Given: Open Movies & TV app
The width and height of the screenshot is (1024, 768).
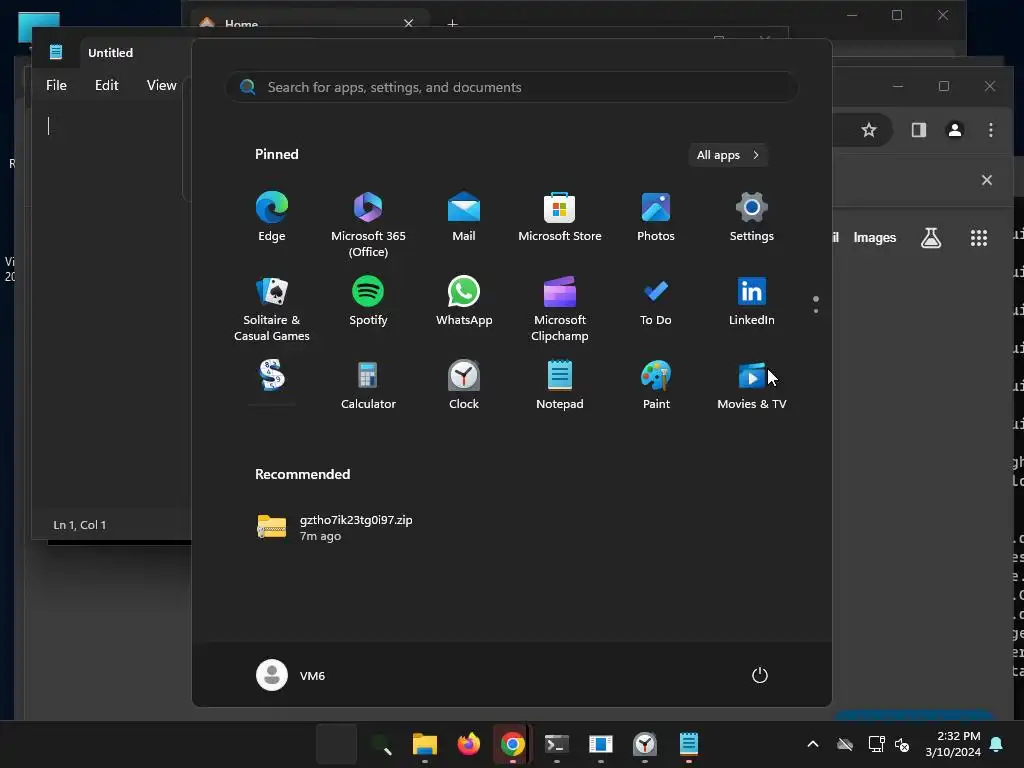Looking at the screenshot, I should click(752, 385).
